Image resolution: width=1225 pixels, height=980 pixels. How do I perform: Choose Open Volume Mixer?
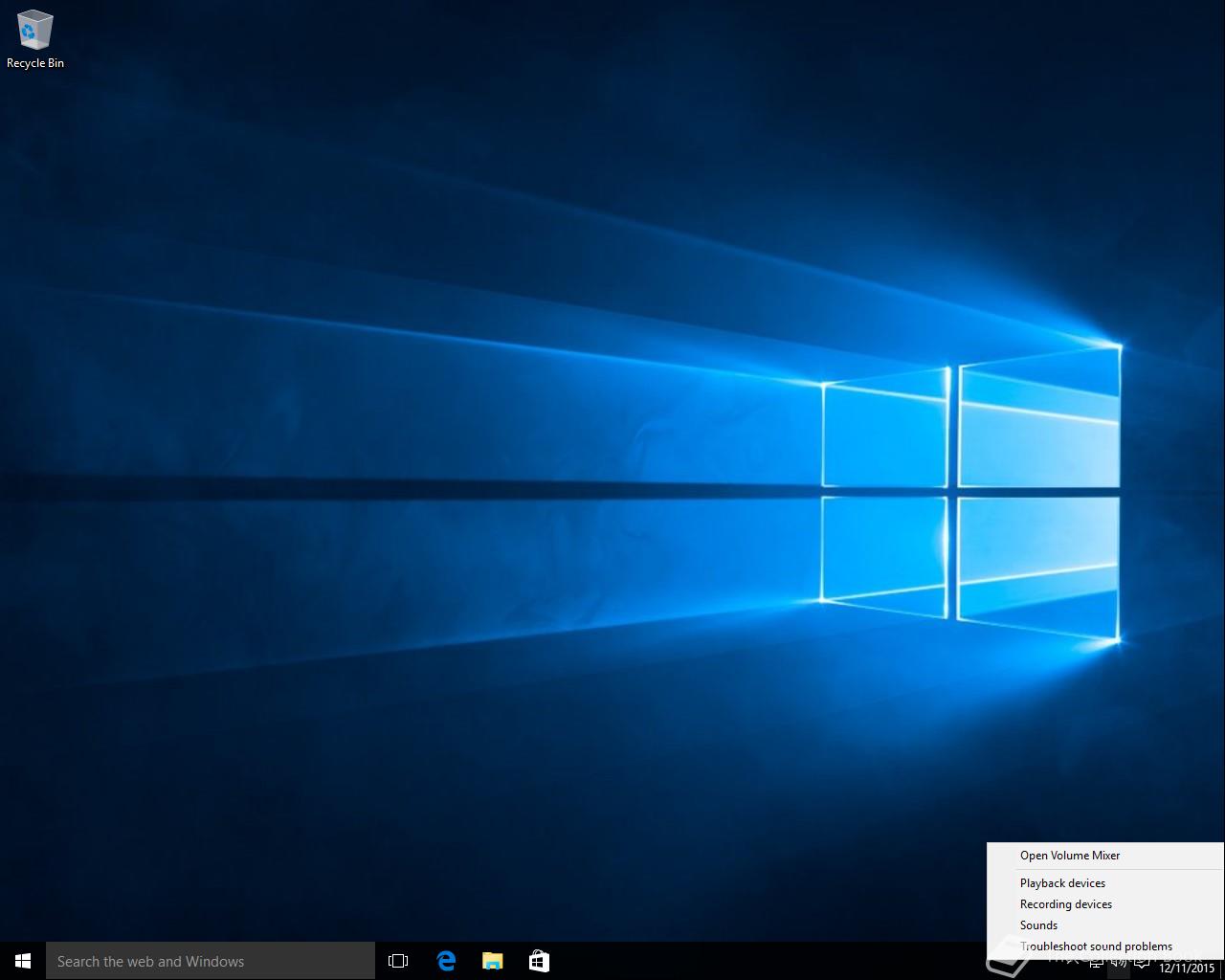coord(1105,856)
